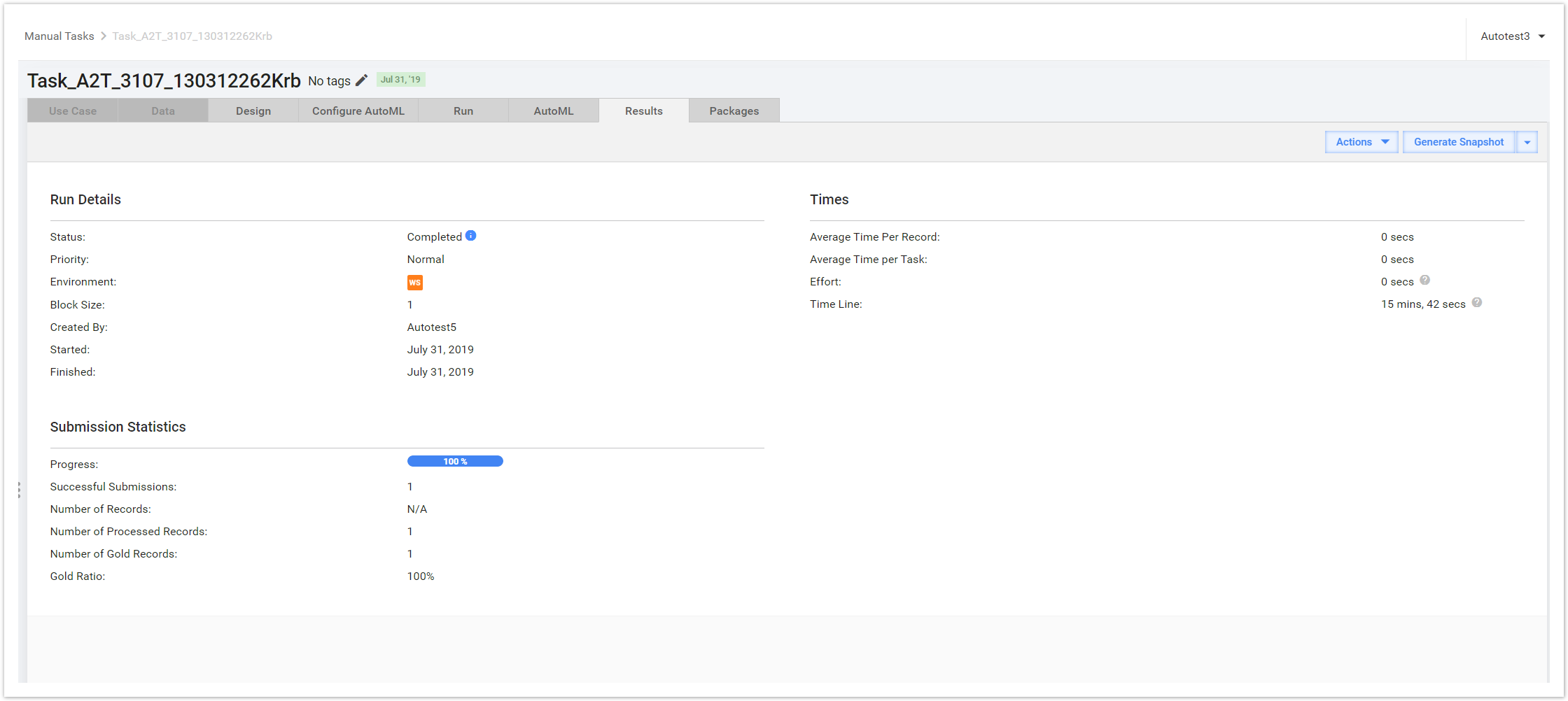Click the No tags label
This screenshot has width=1568, height=701.
point(330,81)
